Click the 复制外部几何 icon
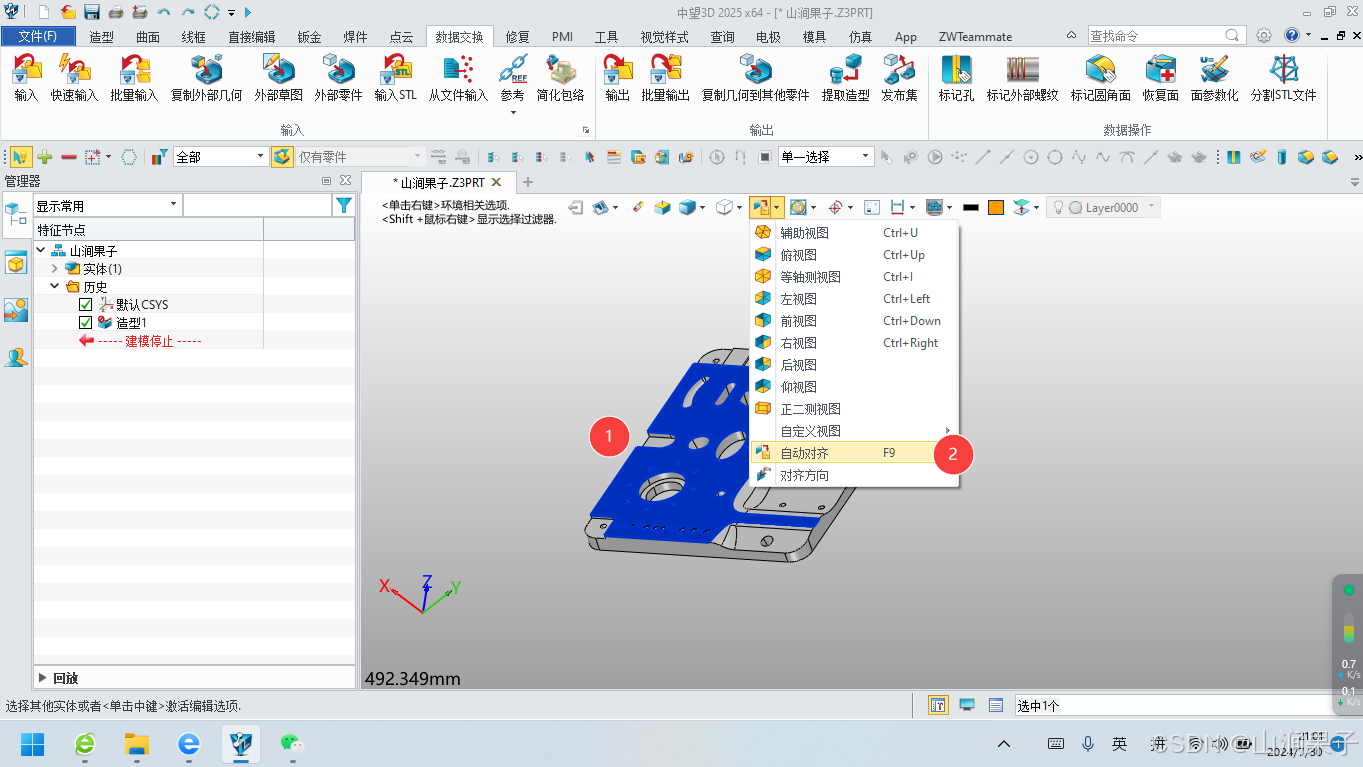 (206, 70)
